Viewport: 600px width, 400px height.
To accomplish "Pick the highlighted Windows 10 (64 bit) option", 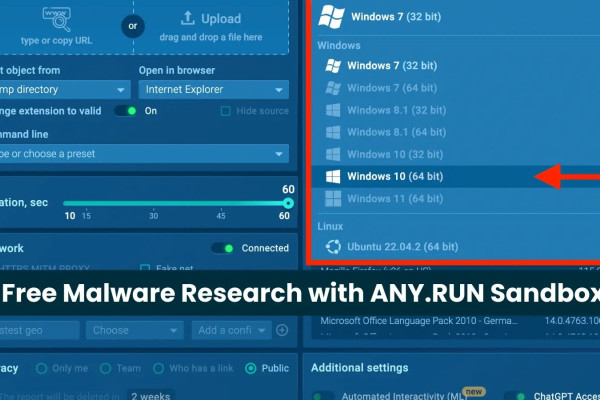I will 455,176.
